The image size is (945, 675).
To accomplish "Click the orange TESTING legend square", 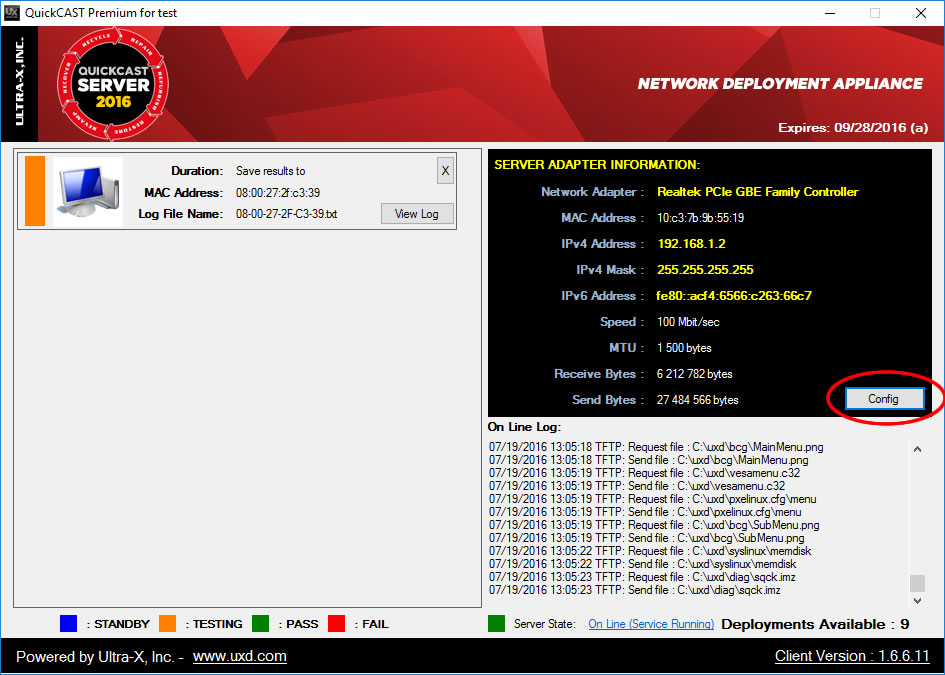I will pos(167,624).
